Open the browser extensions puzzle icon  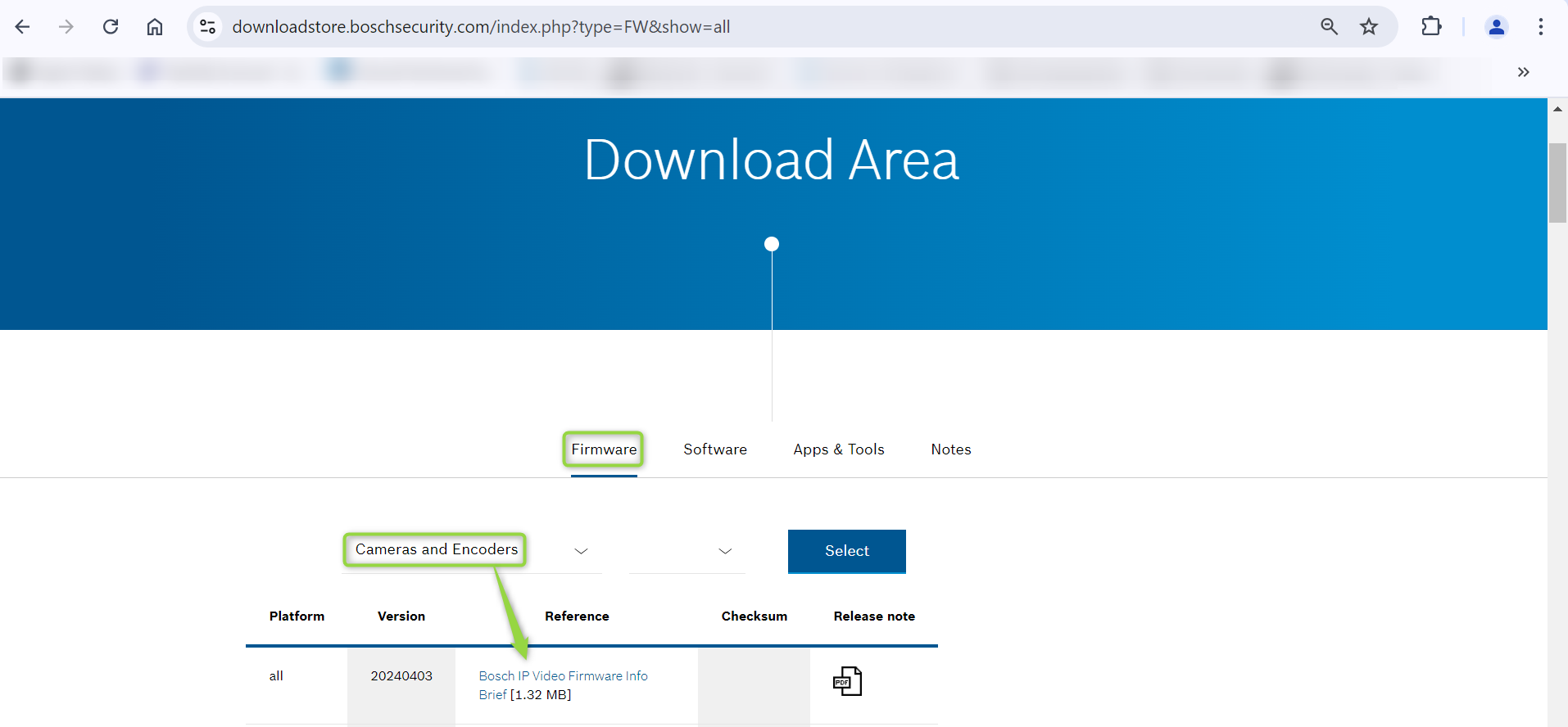pos(1431,27)
